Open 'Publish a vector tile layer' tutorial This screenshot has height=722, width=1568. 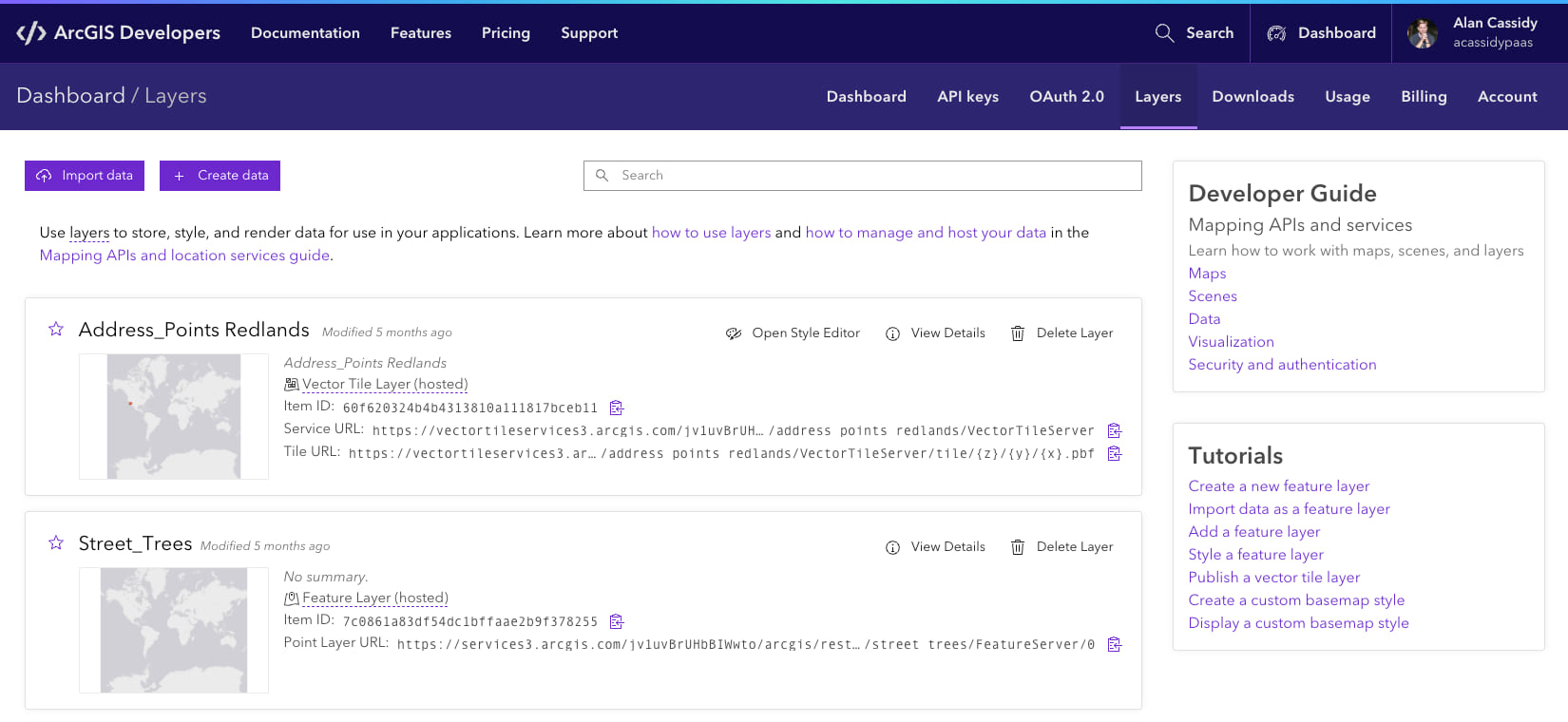tap(1273, 578)
